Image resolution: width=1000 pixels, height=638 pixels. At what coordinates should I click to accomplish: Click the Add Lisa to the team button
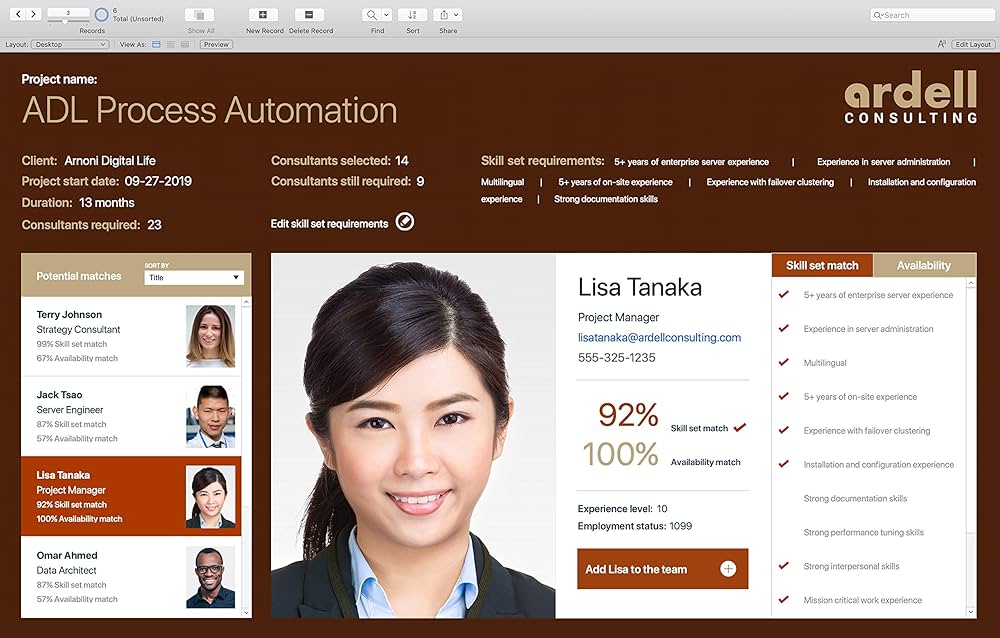coord(662,567)
